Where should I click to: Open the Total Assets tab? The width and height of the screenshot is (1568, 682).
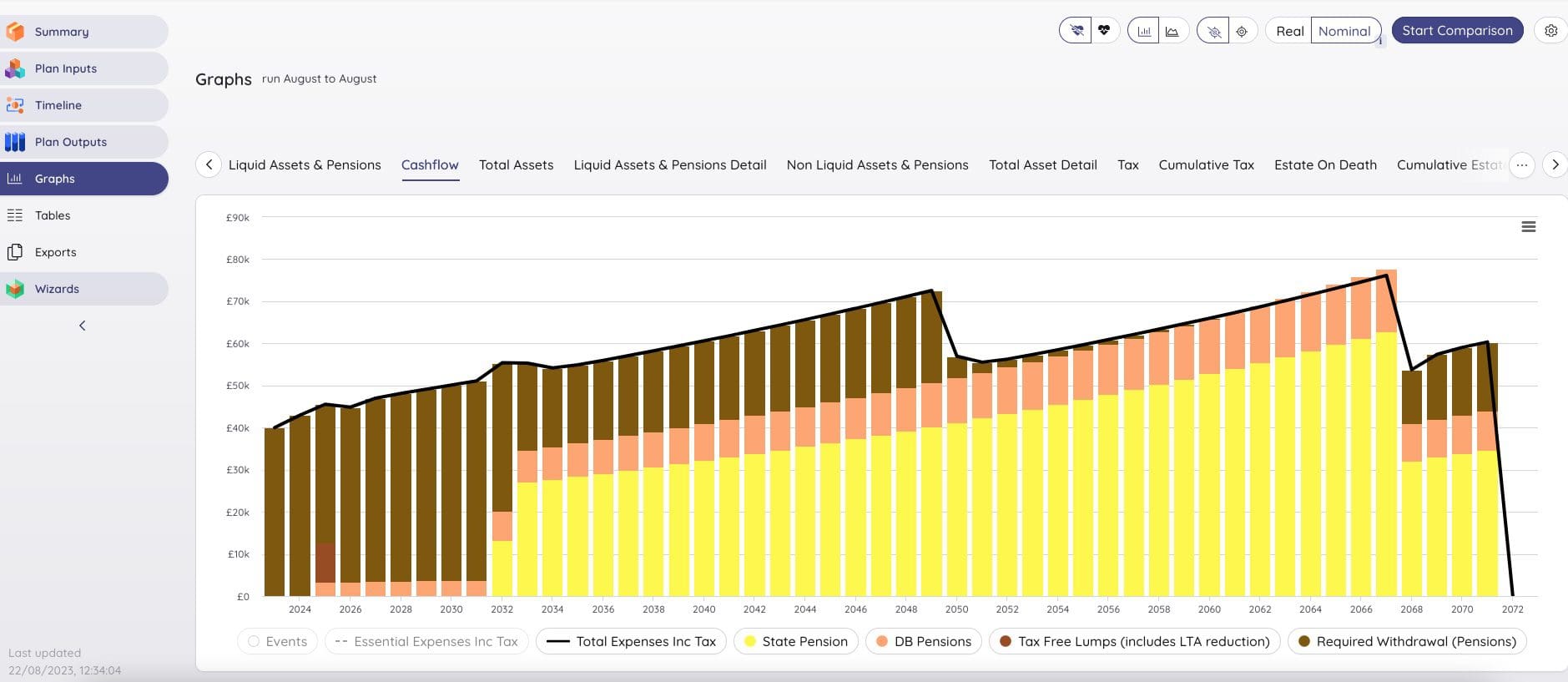click(516, 165)
